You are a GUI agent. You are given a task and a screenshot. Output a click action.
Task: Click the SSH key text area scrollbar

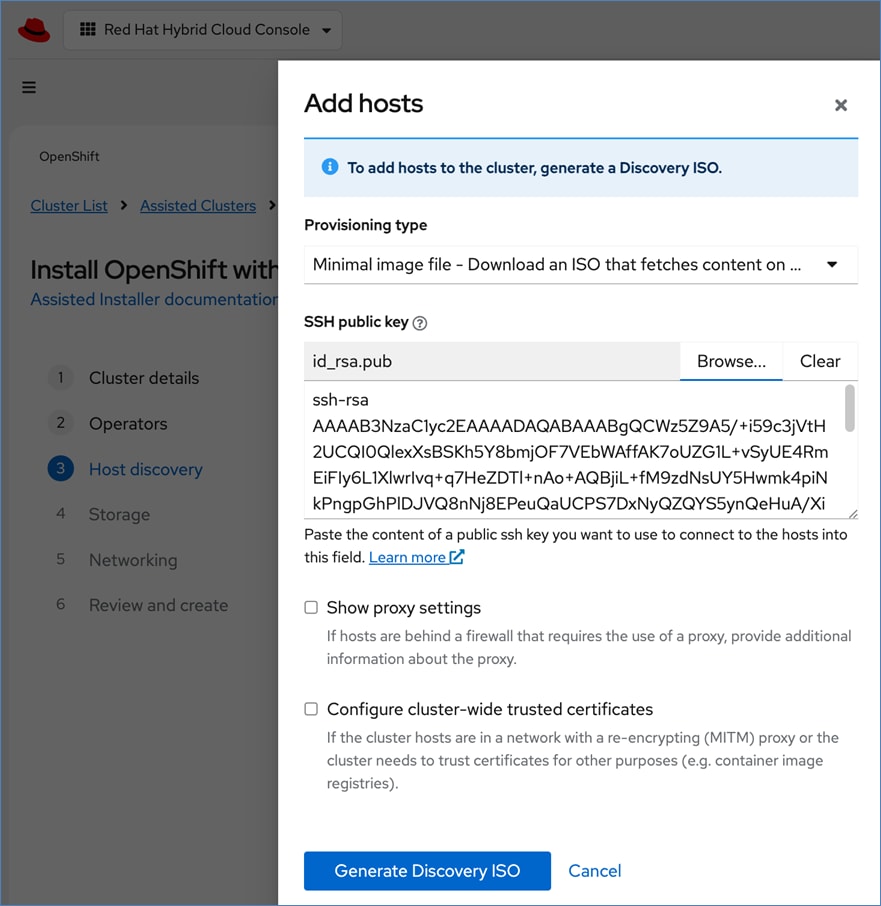pos(849,409)
